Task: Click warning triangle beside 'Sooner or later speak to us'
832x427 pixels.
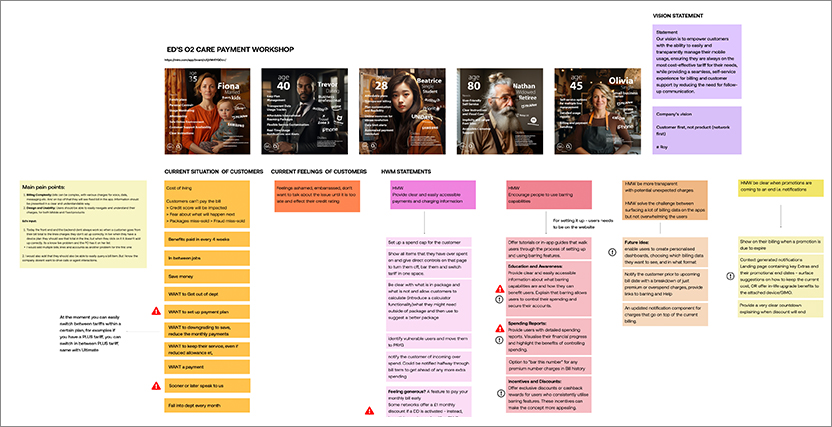Action: (156, 386)
